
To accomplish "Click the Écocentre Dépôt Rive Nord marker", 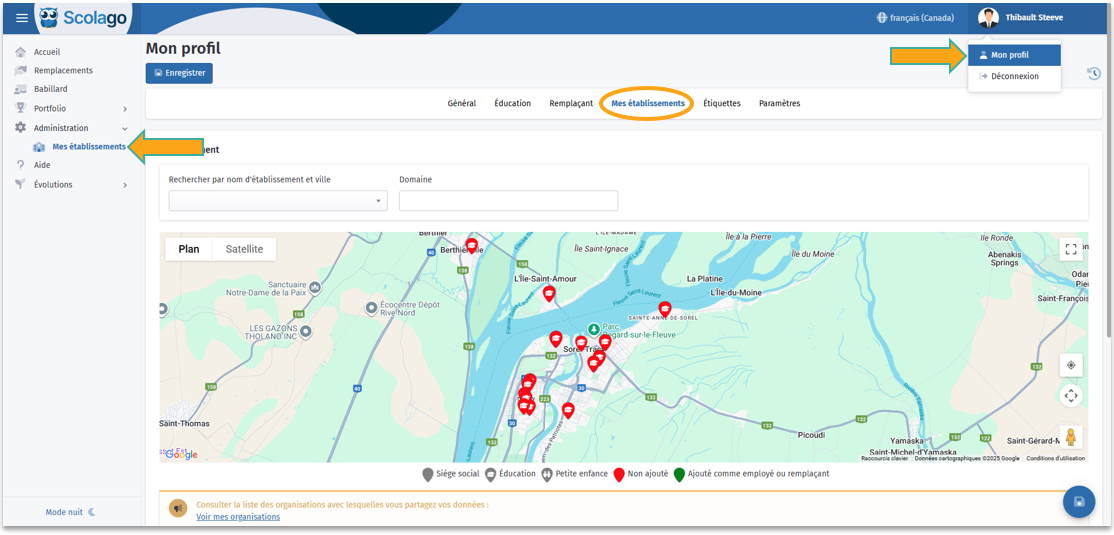I will tap(370, 308).
